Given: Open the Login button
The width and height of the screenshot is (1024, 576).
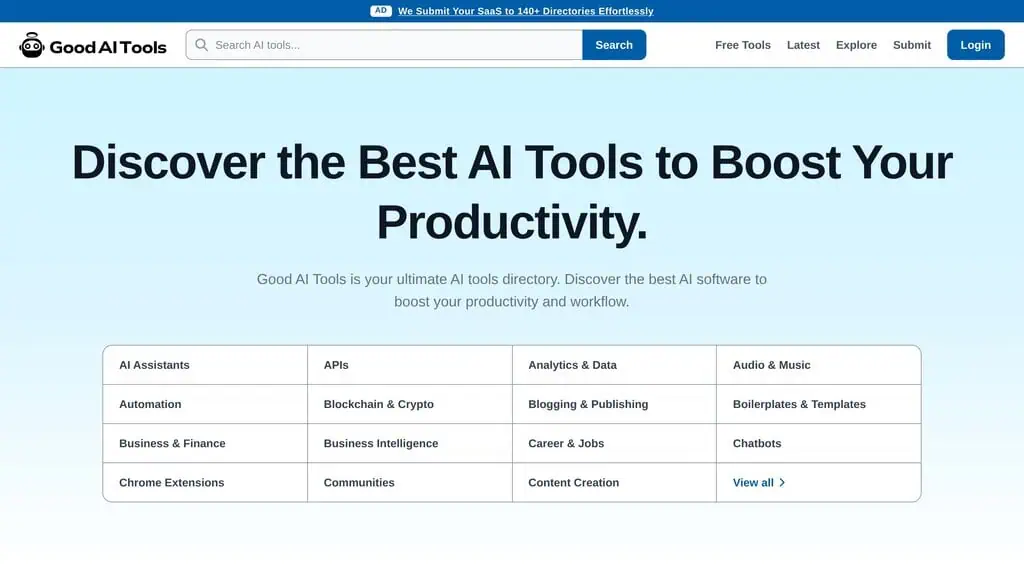Looking at the screenshot, I should coord(976,44).
